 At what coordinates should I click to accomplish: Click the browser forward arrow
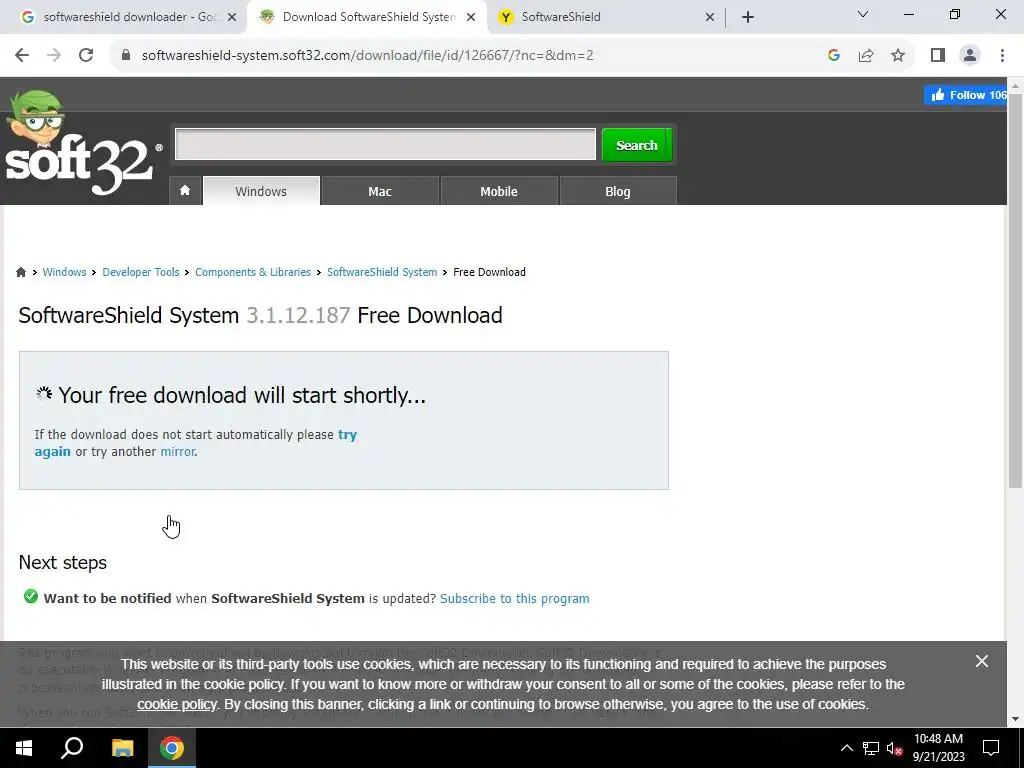(54, 55)
